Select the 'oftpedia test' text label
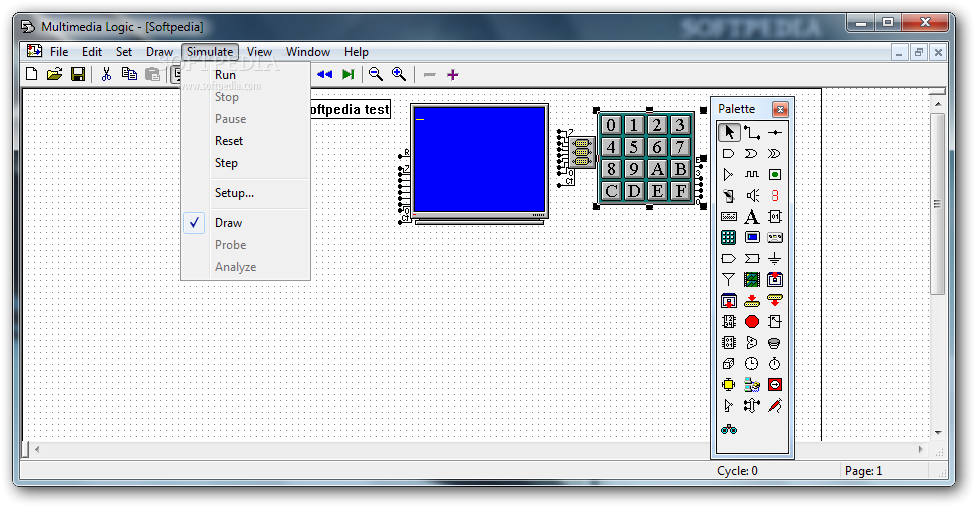This screenshot has height=507, width=976. coord(350,109)
